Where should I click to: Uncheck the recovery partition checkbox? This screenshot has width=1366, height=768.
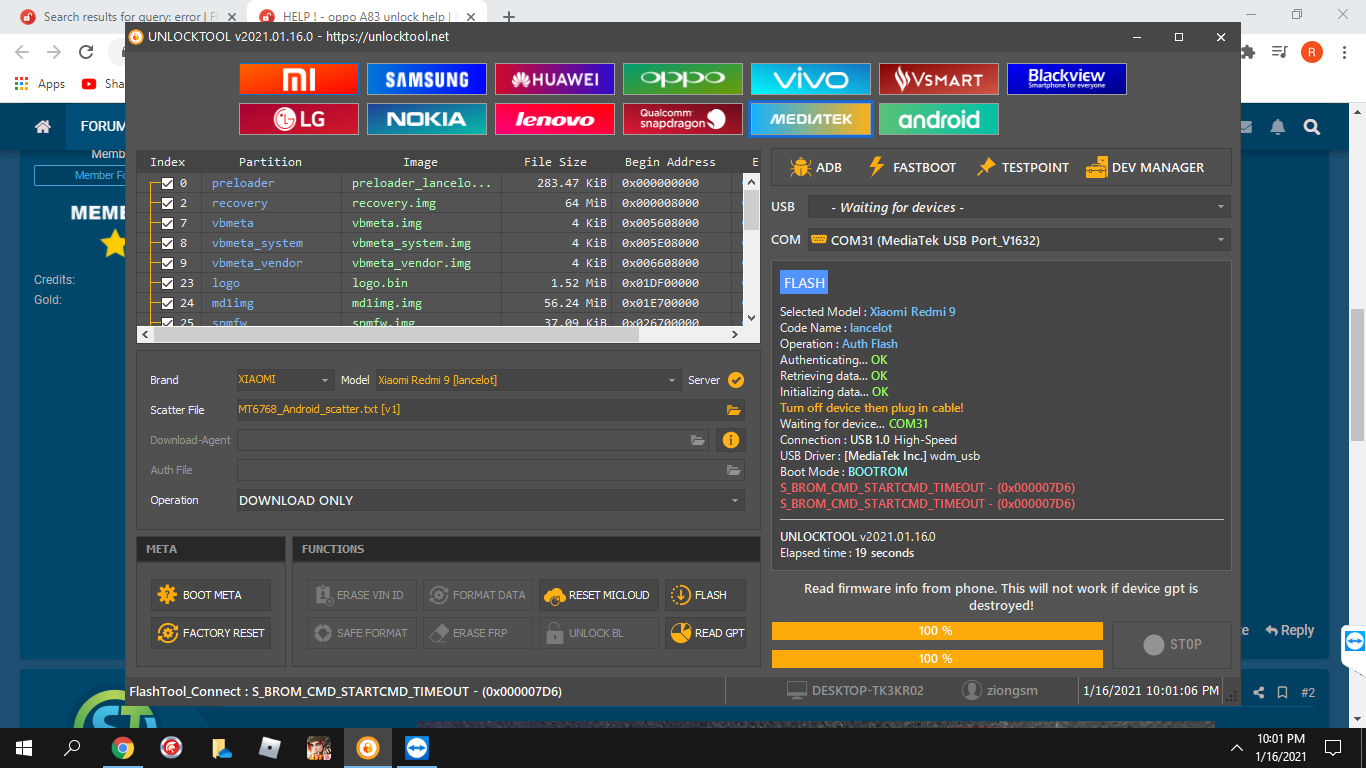point(167,203)
